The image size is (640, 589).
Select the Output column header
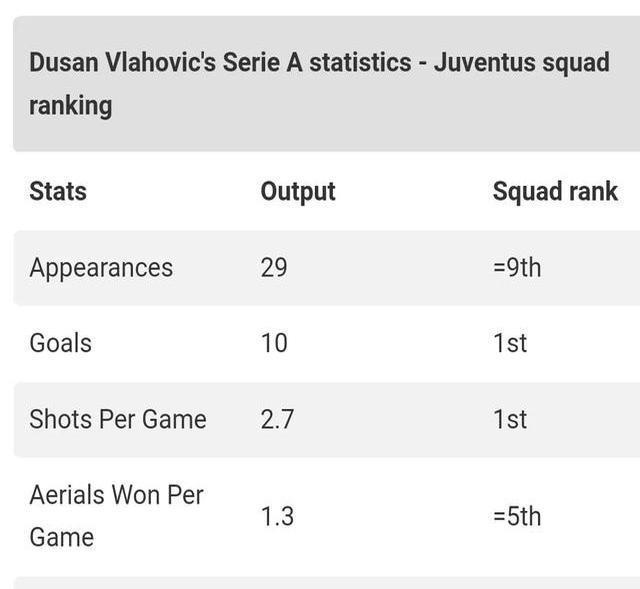[x=298, y=191]
